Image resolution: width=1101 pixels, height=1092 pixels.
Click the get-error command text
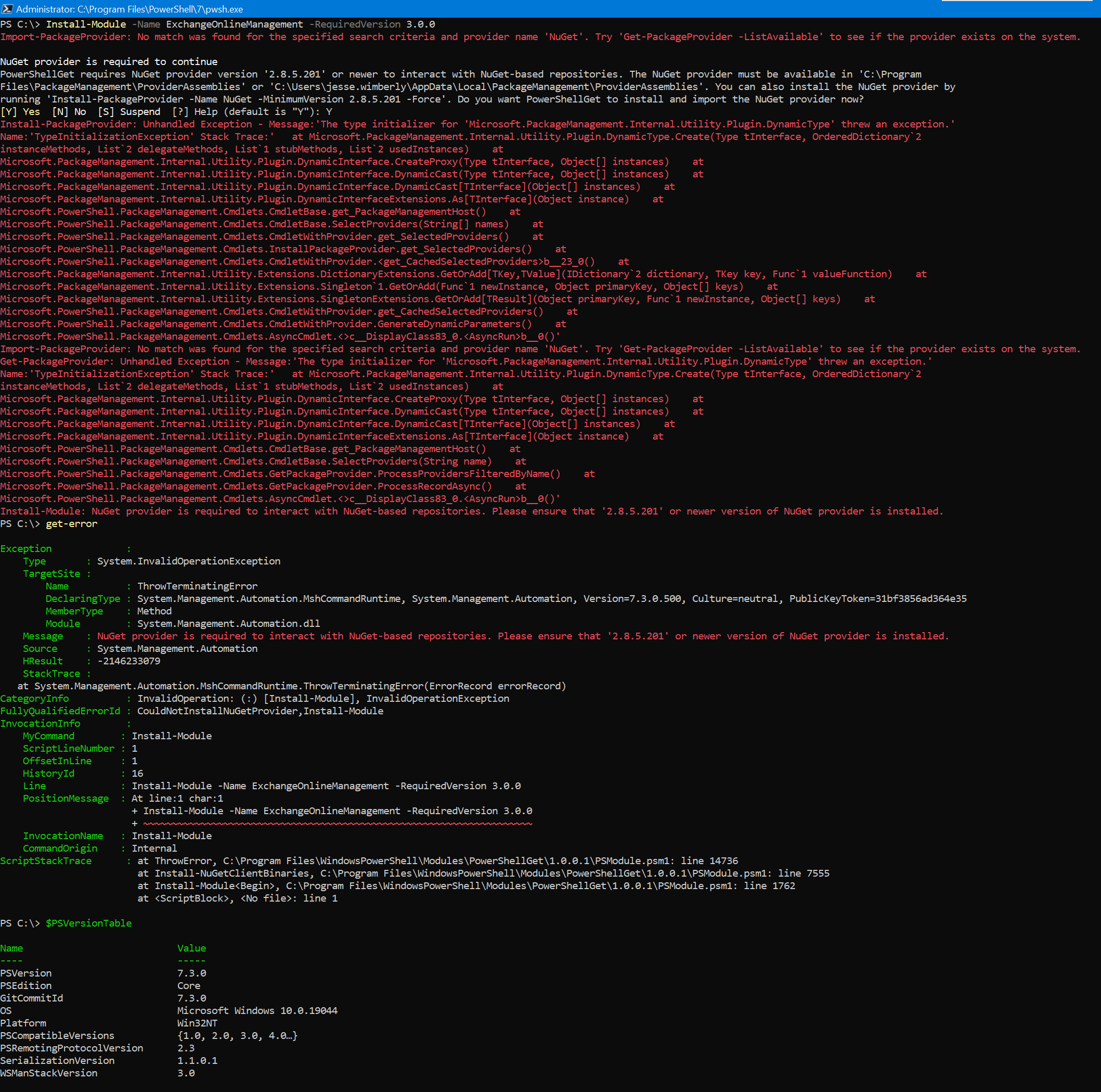click(x=71, y=524)
